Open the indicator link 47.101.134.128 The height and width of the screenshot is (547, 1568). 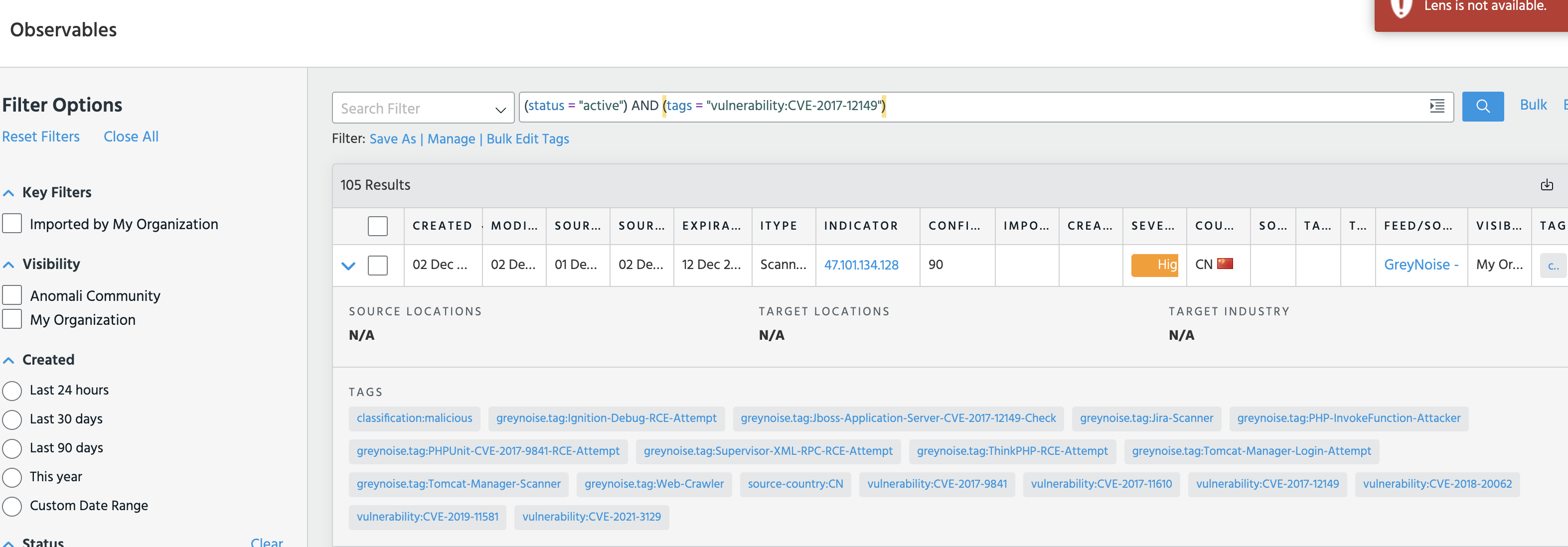click(x=861, y=265)
